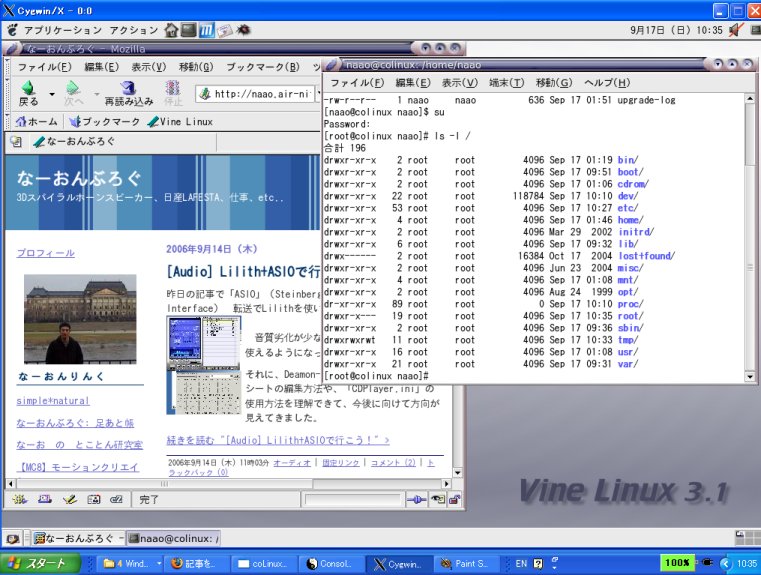
Task: Click the eye cookie icon in Mozilla status bar
Action: (x=438, y=499)
